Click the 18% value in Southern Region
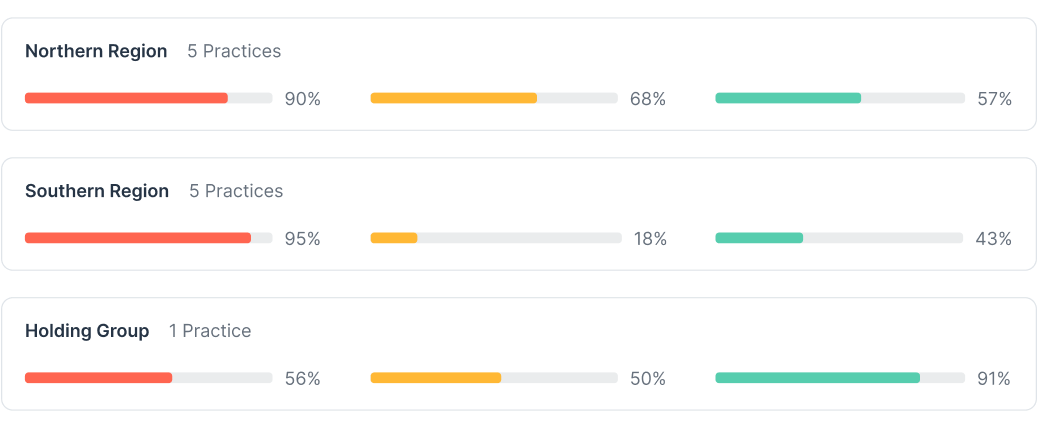Screen dimensions: 1037x428 (x=650, y=239)
